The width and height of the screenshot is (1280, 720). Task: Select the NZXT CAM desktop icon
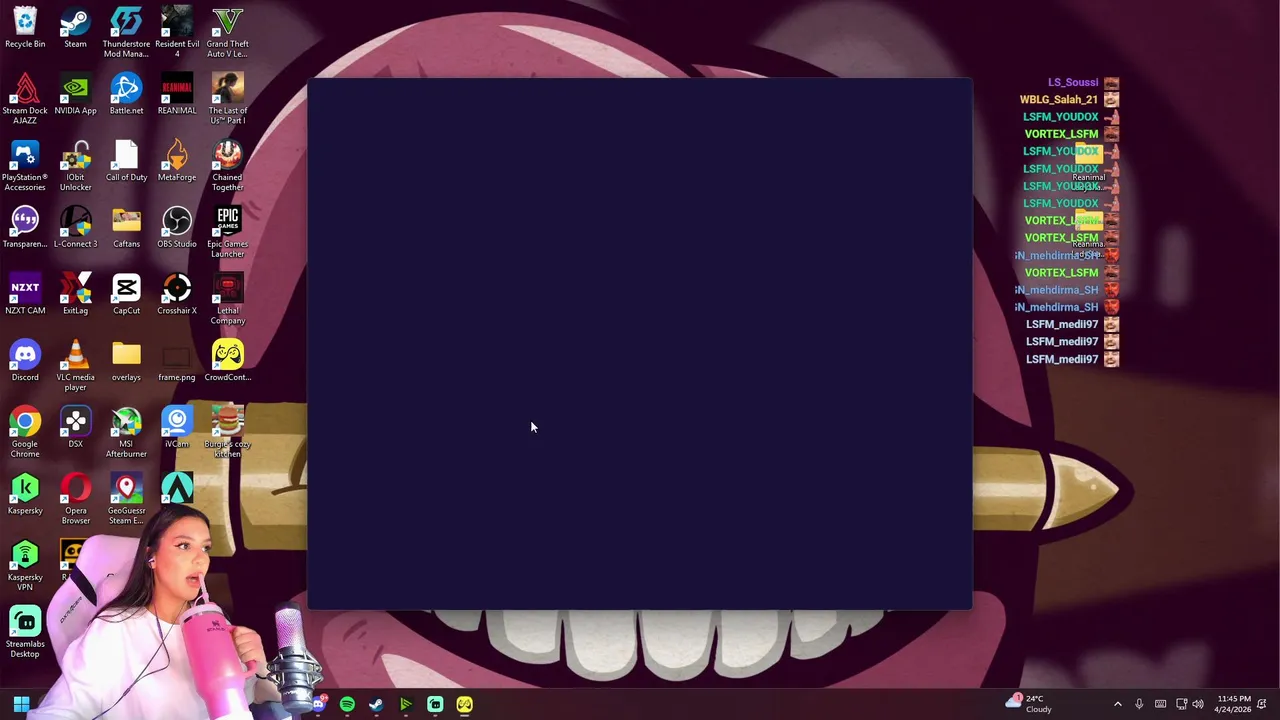tap(25, 295)
